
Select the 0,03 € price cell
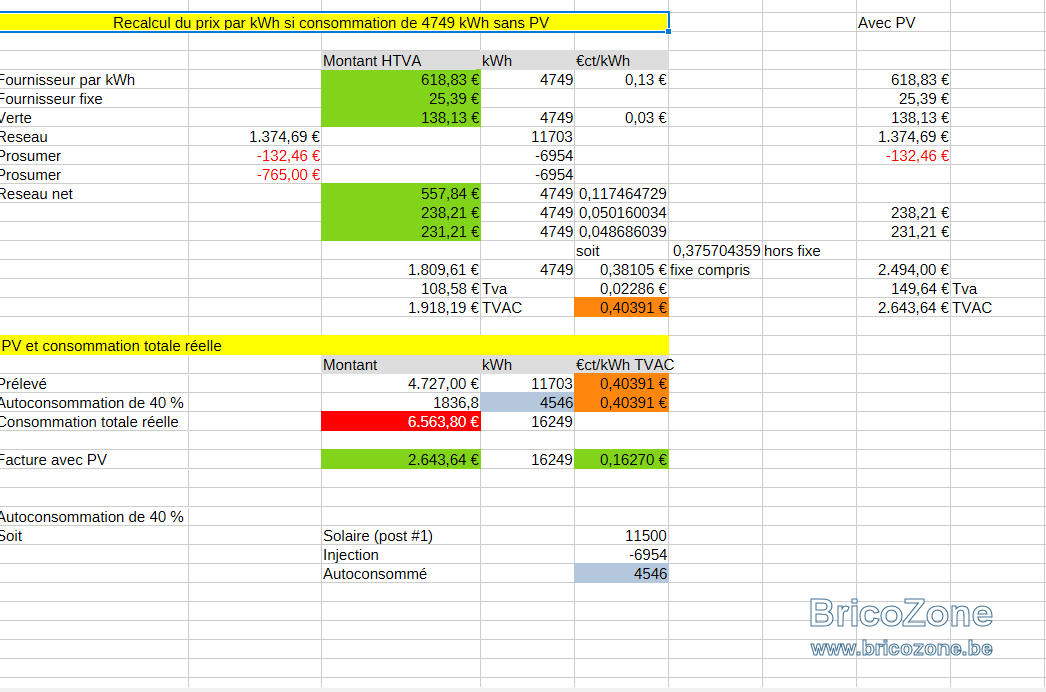pyautogui.click(x=621, y=118)
